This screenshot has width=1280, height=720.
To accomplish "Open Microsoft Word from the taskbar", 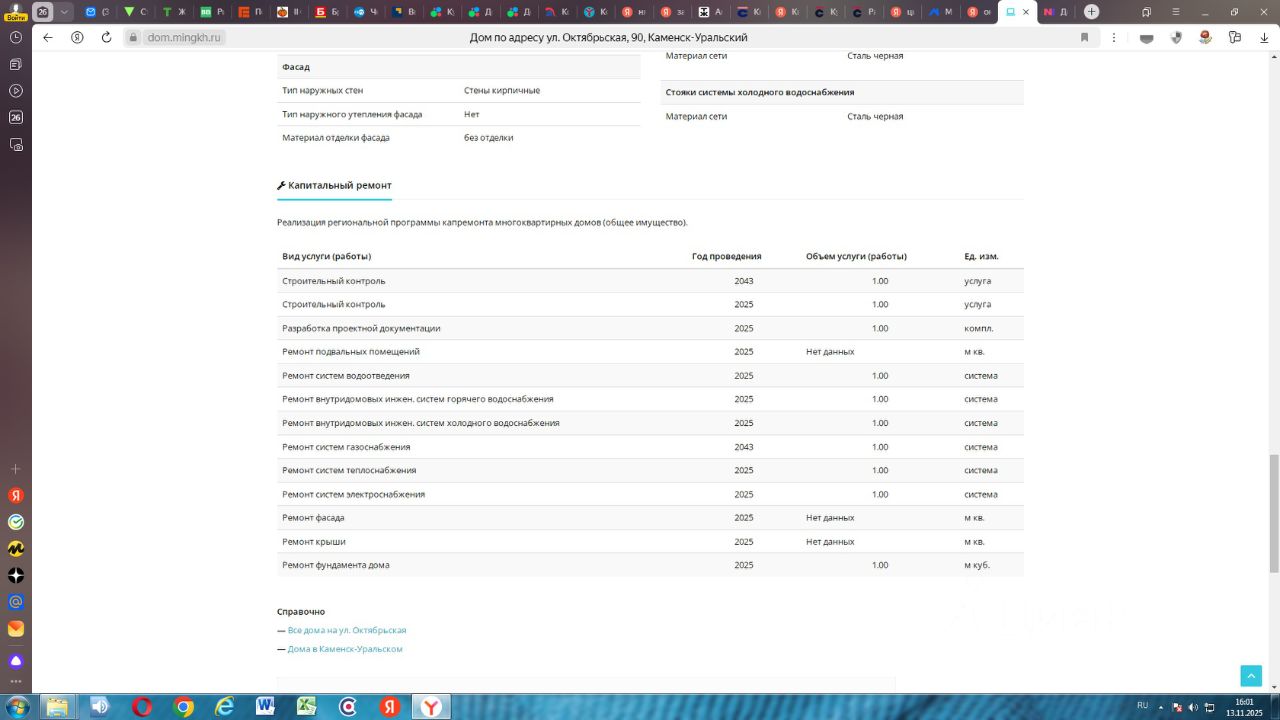I will pos(265,707).
